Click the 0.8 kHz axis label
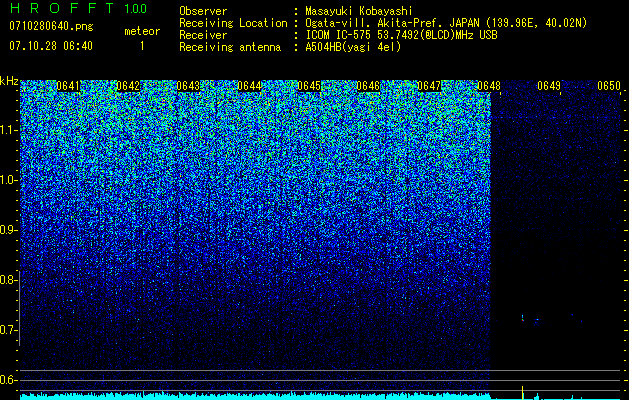The height and width of the screenshot is (400, 629). [x=9, y=280]
